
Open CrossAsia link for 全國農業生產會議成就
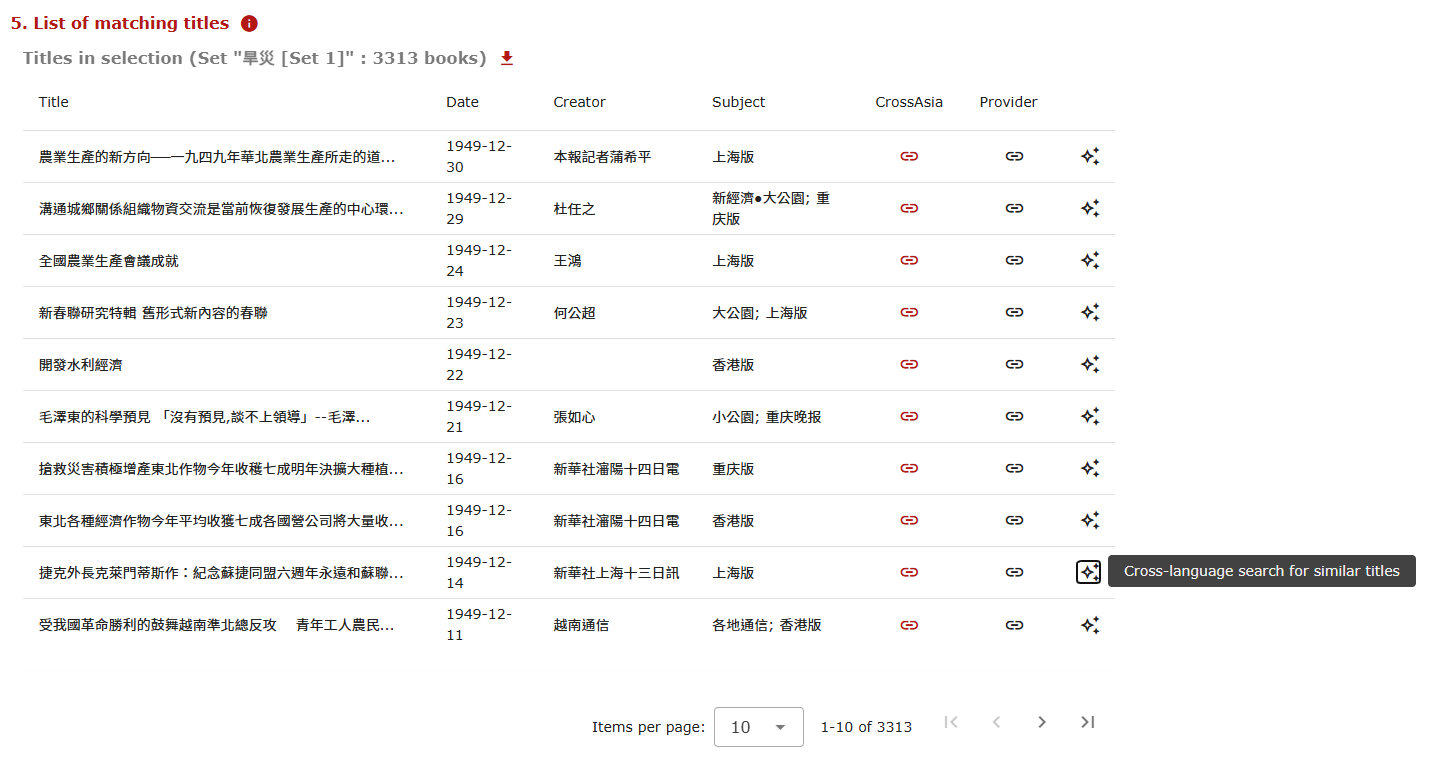[909, 260]
